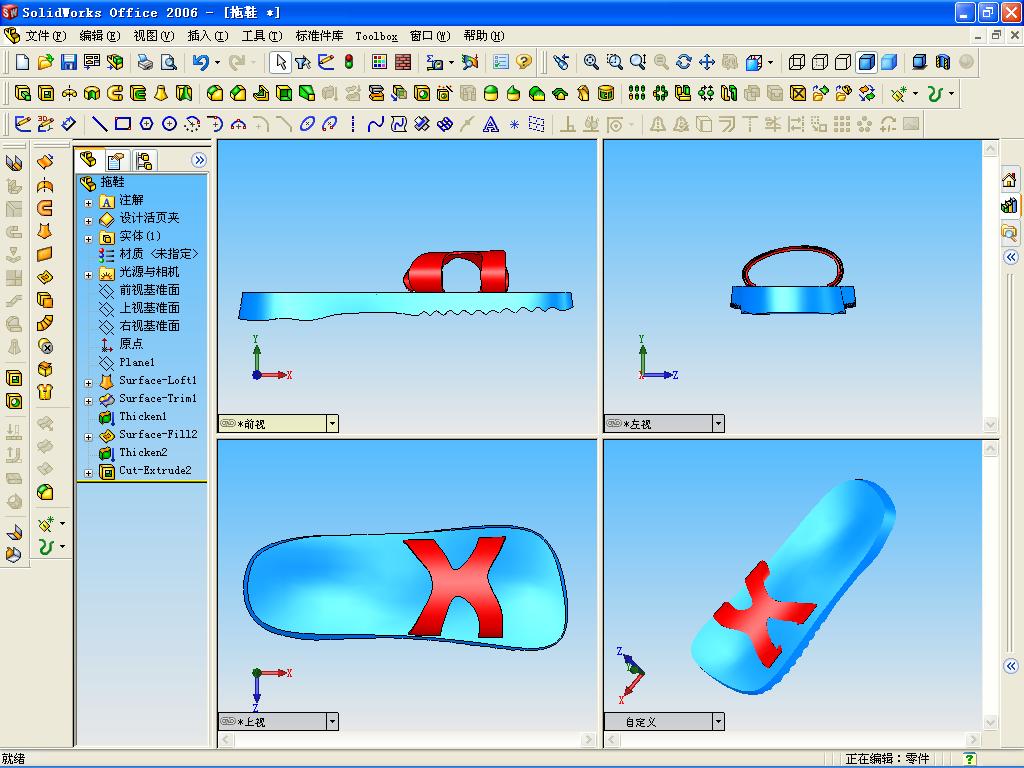Expand the 实体(1) solid bodies node

coord(89,239)
